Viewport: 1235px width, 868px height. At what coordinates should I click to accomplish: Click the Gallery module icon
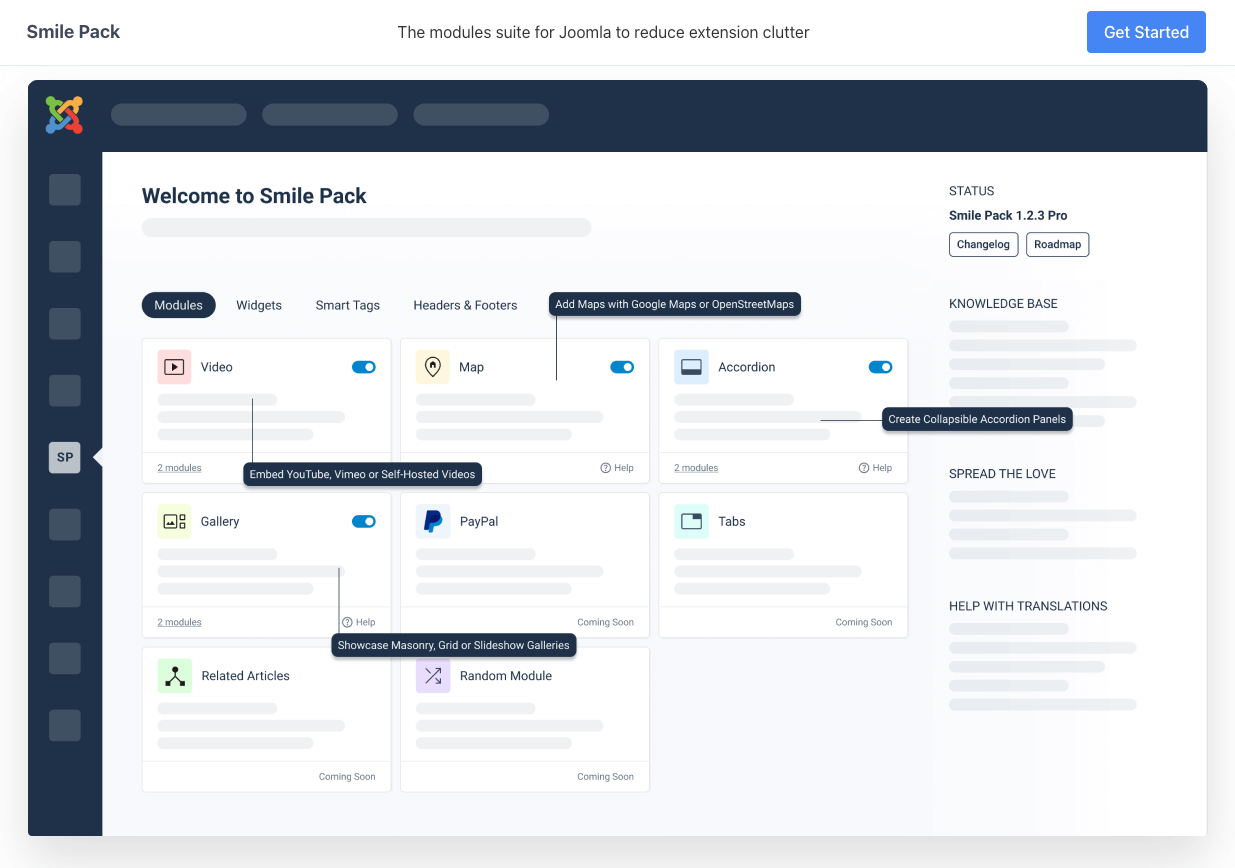pyautogui.click(x=174, y=521)
